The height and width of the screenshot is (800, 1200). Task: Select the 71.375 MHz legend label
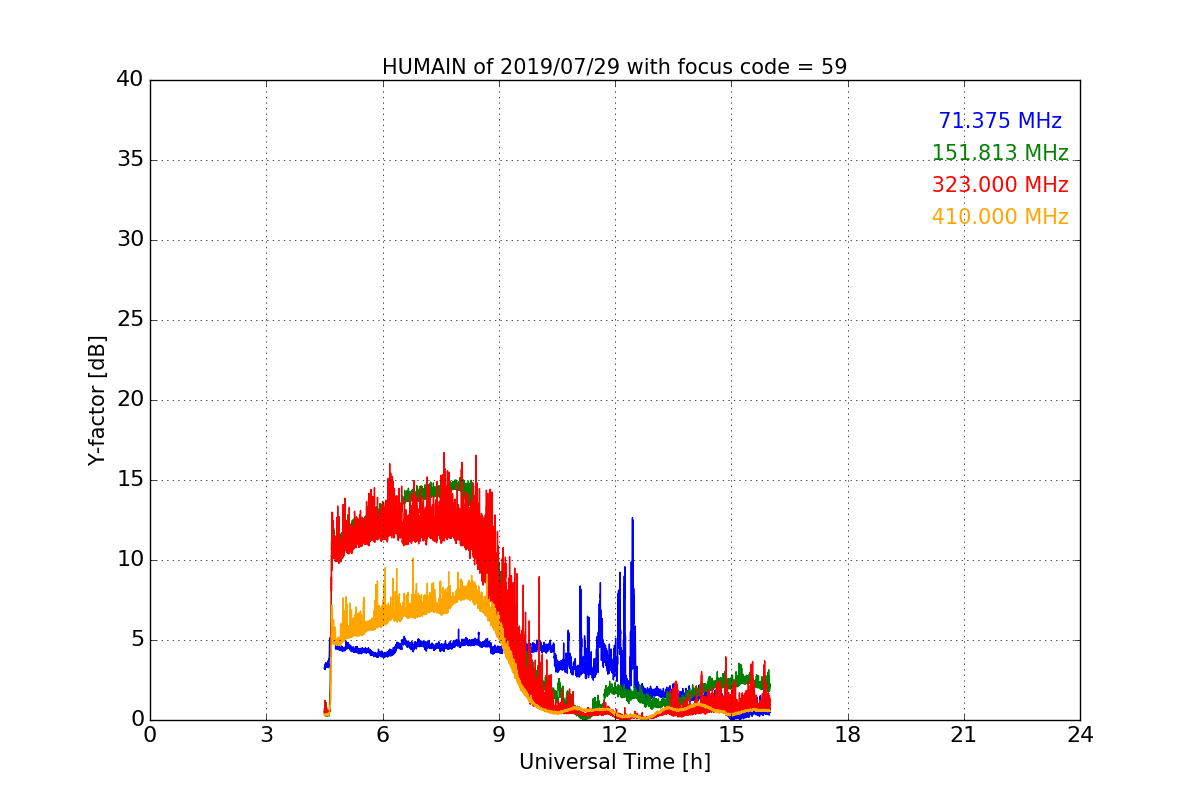click(x=1000, y=121)
